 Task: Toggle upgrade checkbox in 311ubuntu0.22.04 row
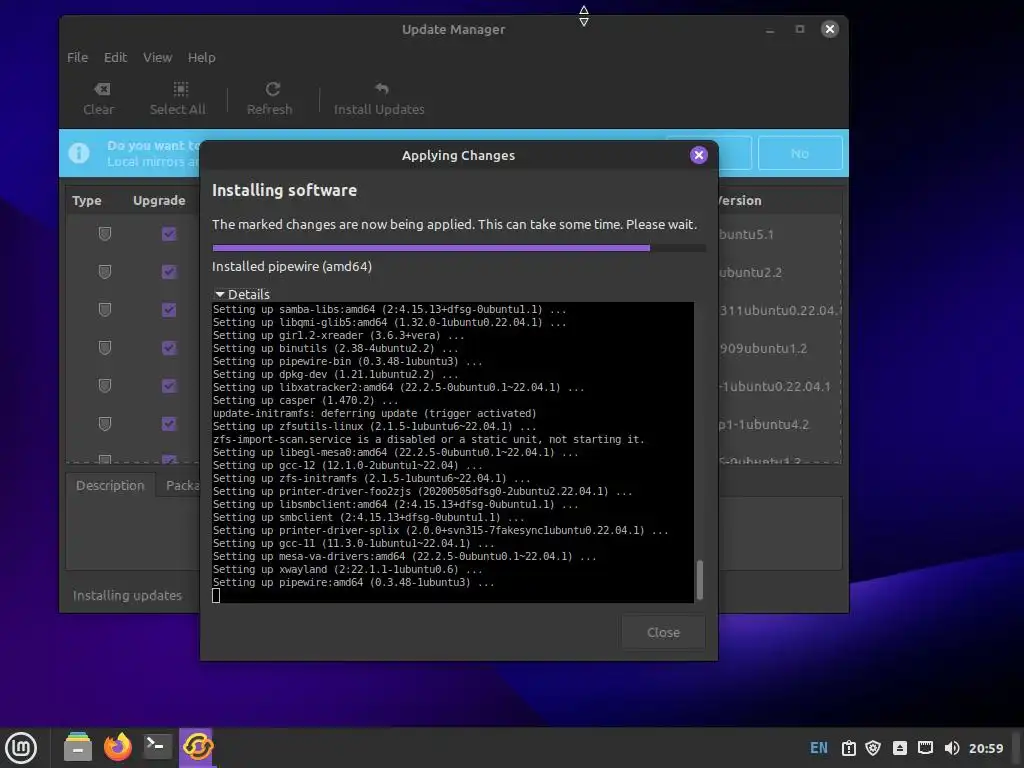point(169,310)
